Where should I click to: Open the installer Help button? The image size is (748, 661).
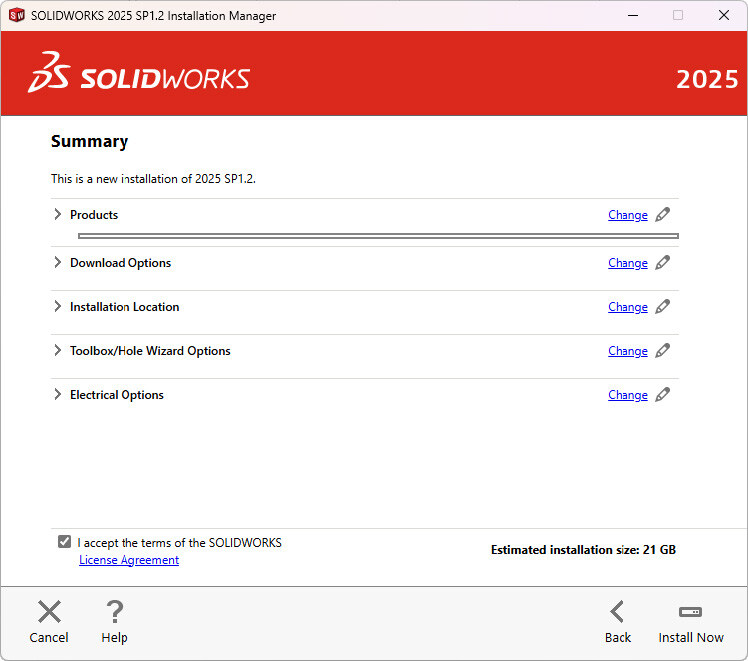pos(114,622)
